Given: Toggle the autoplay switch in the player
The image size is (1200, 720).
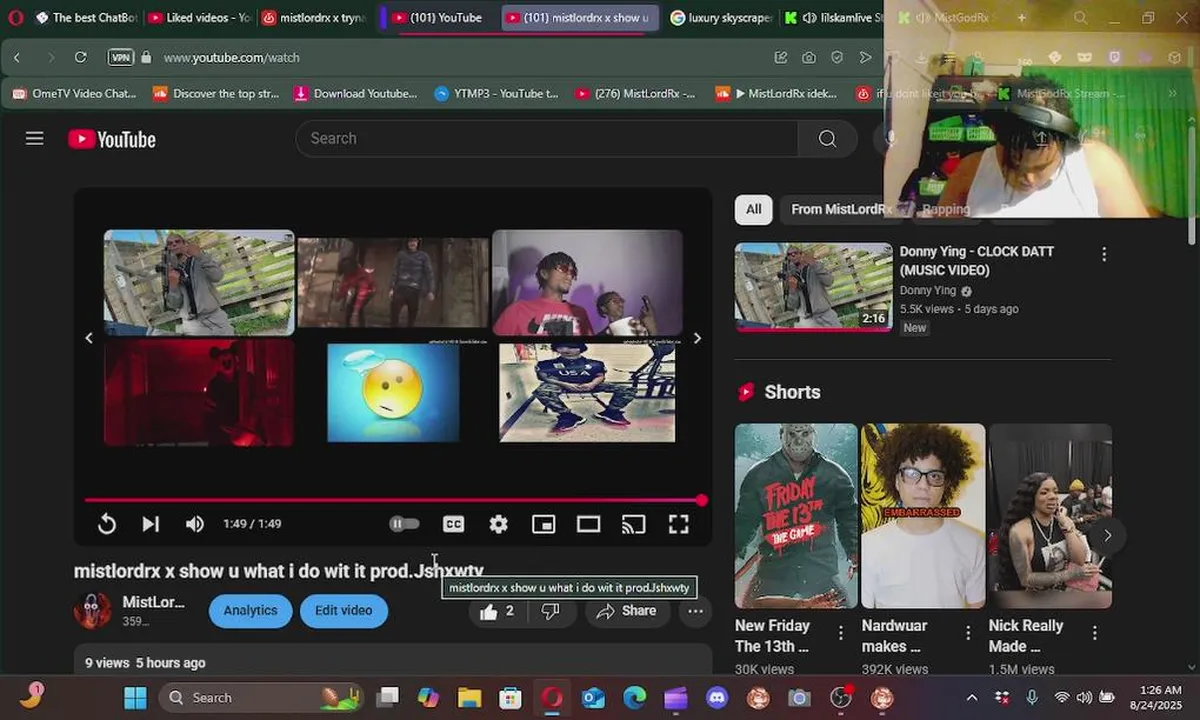Looking at the screenshot, I should tap(404, 523).
